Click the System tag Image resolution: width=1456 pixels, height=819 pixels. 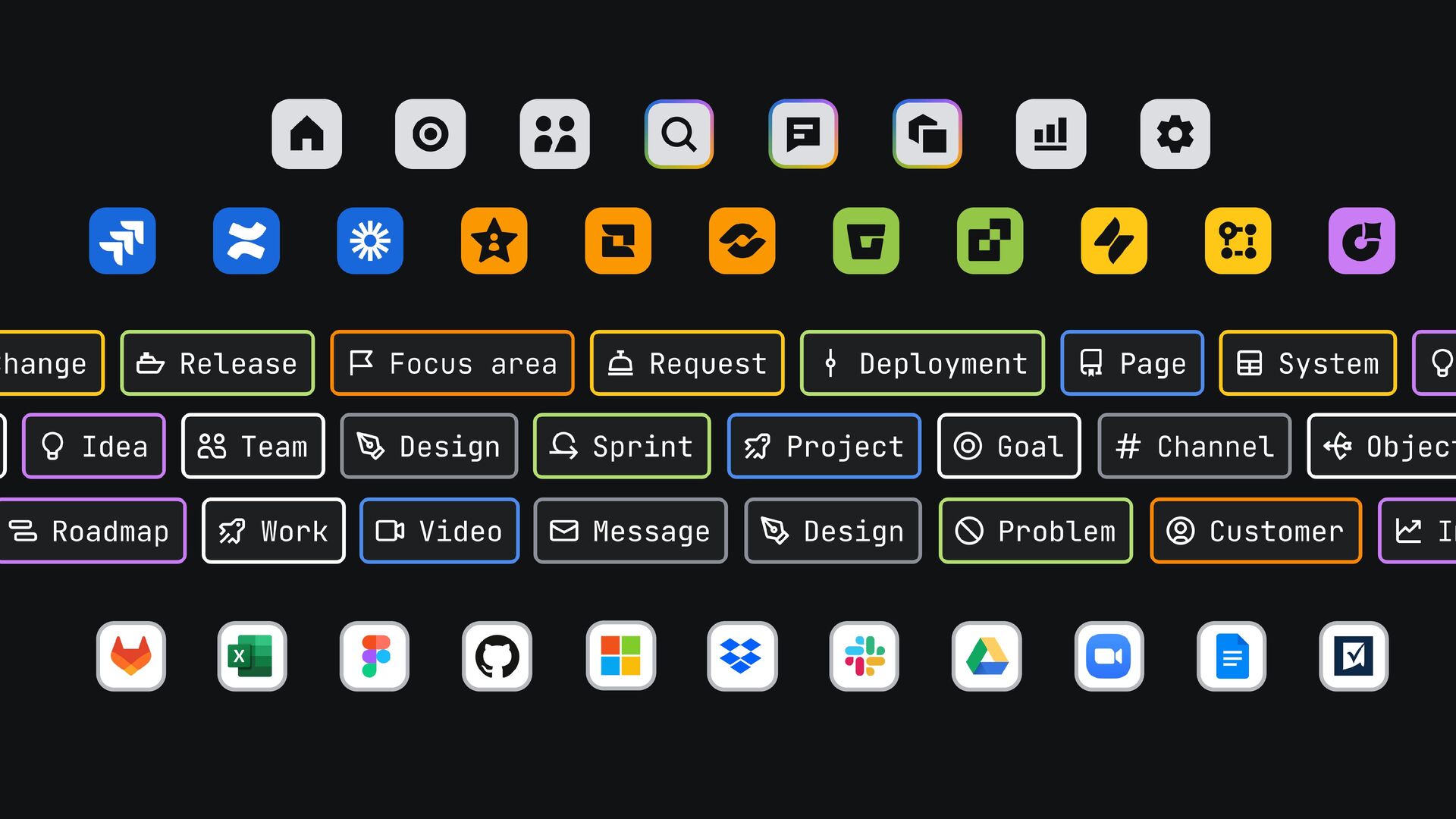pyautogui.click(x=1308, y=363)
